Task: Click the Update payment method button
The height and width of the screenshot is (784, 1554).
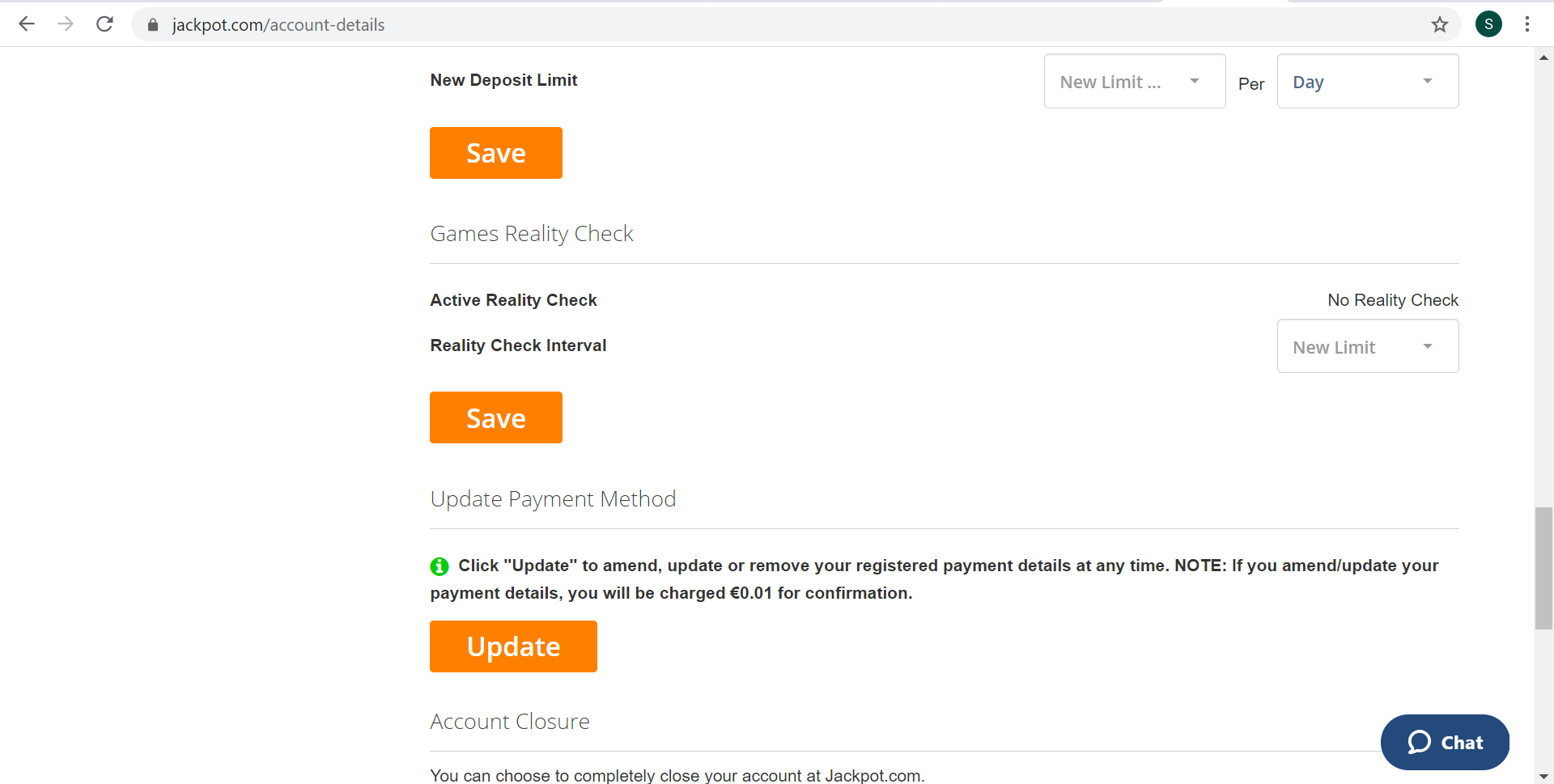Action: pos(513,646)
